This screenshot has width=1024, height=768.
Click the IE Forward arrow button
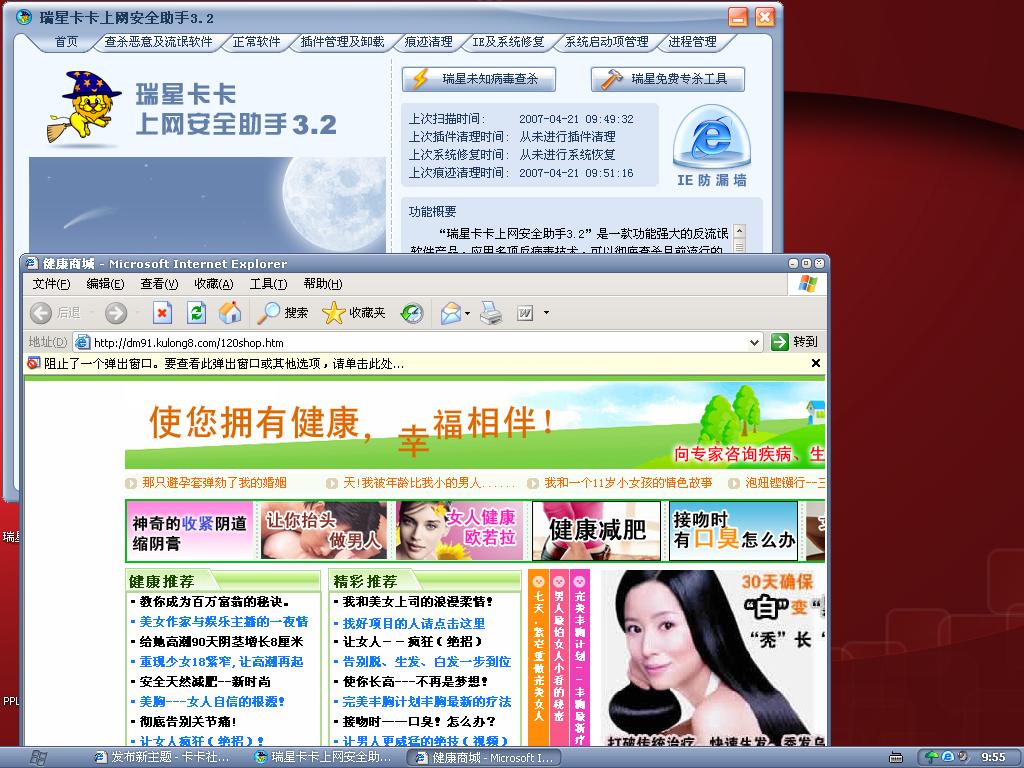[116, 313]
